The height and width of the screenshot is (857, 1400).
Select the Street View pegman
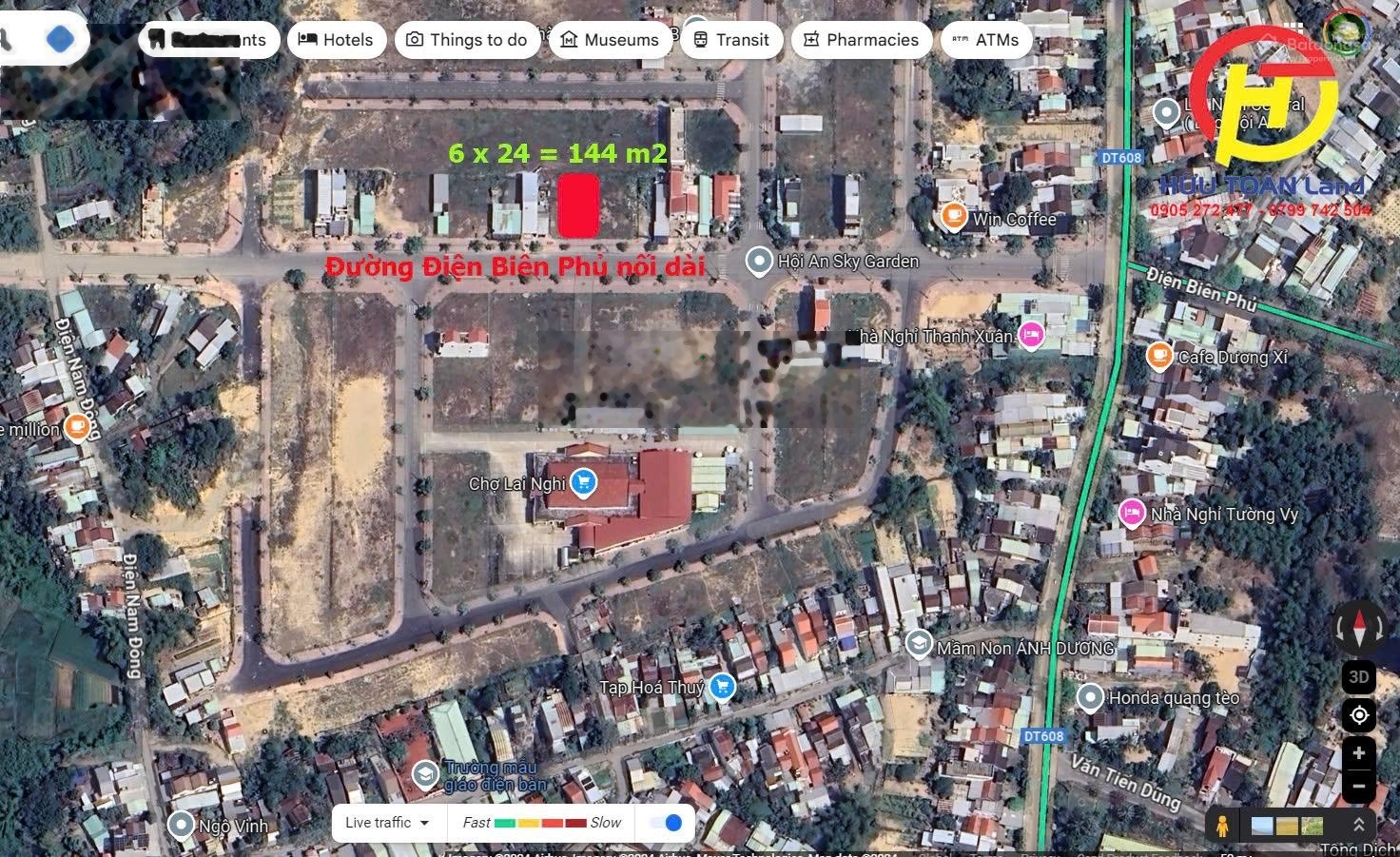click(1222, 826)
